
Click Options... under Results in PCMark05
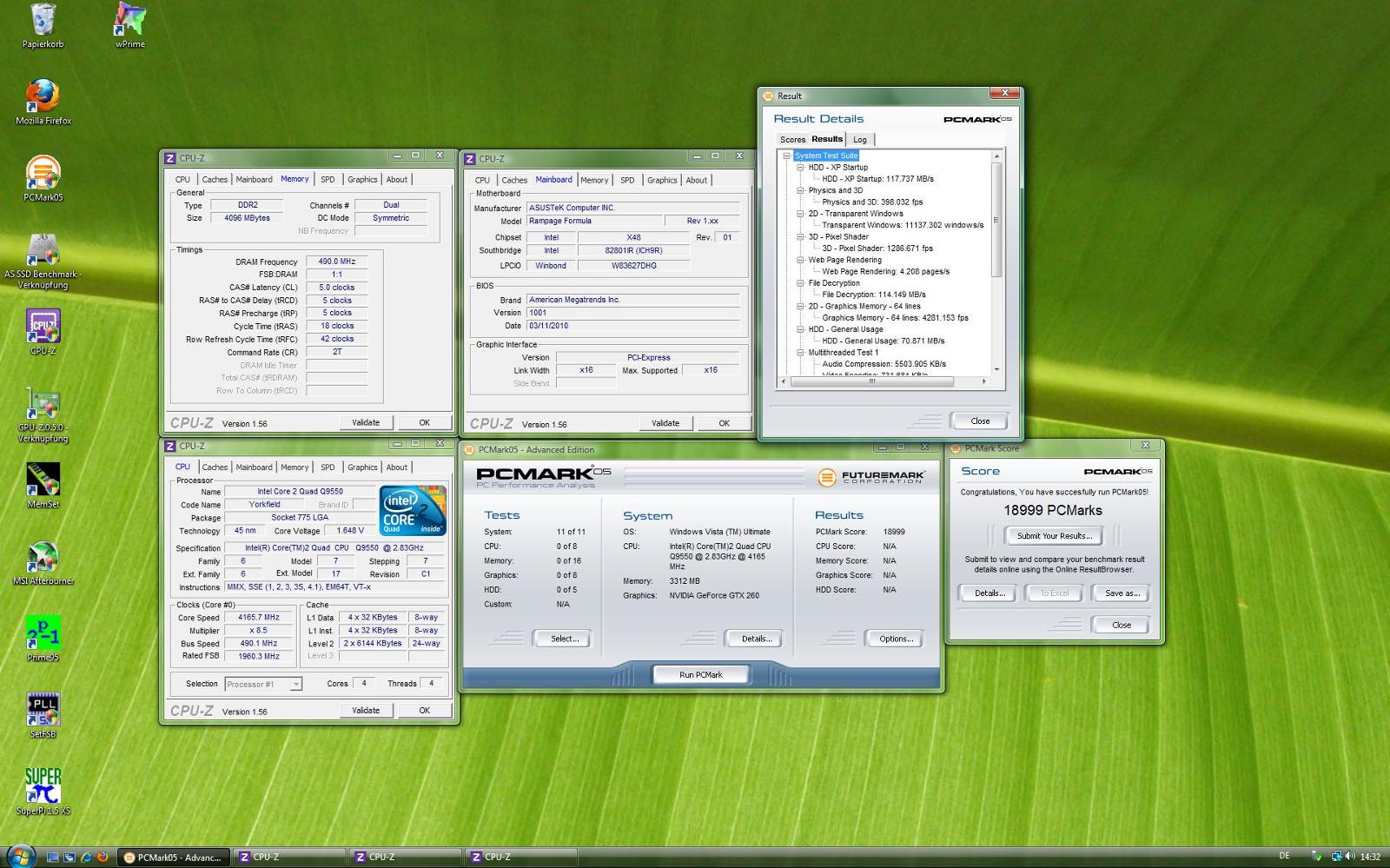[x=897, y=639]
